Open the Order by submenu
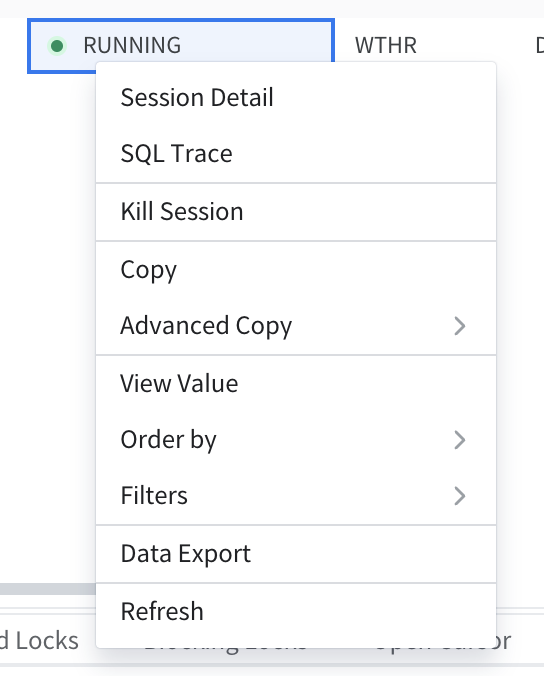 296,440
